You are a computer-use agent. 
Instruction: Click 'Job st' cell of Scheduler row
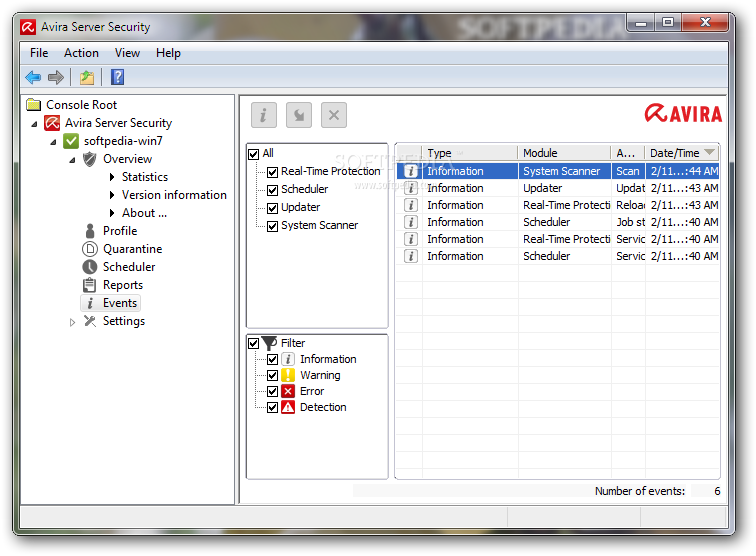click(x=630, y=222)
